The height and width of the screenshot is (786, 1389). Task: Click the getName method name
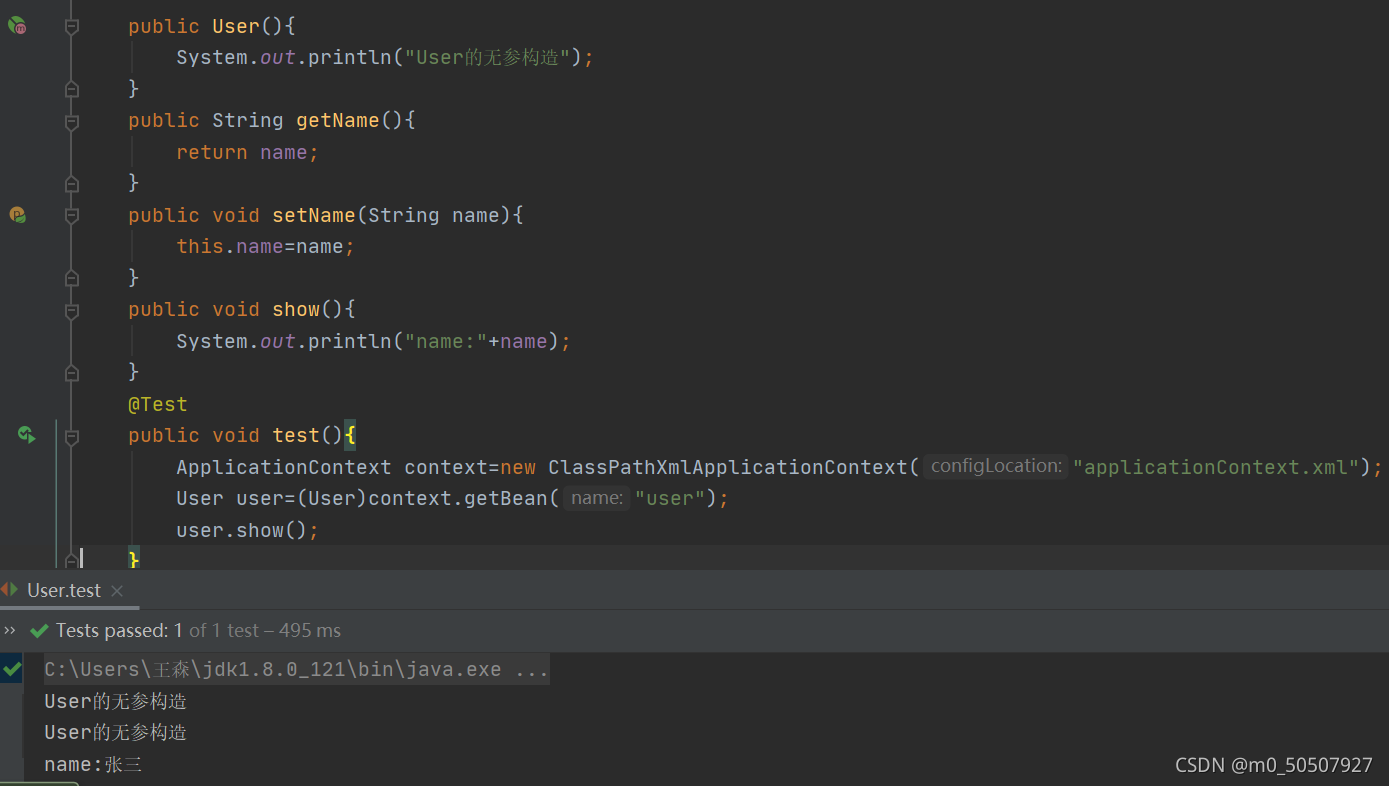pos(338,120)
